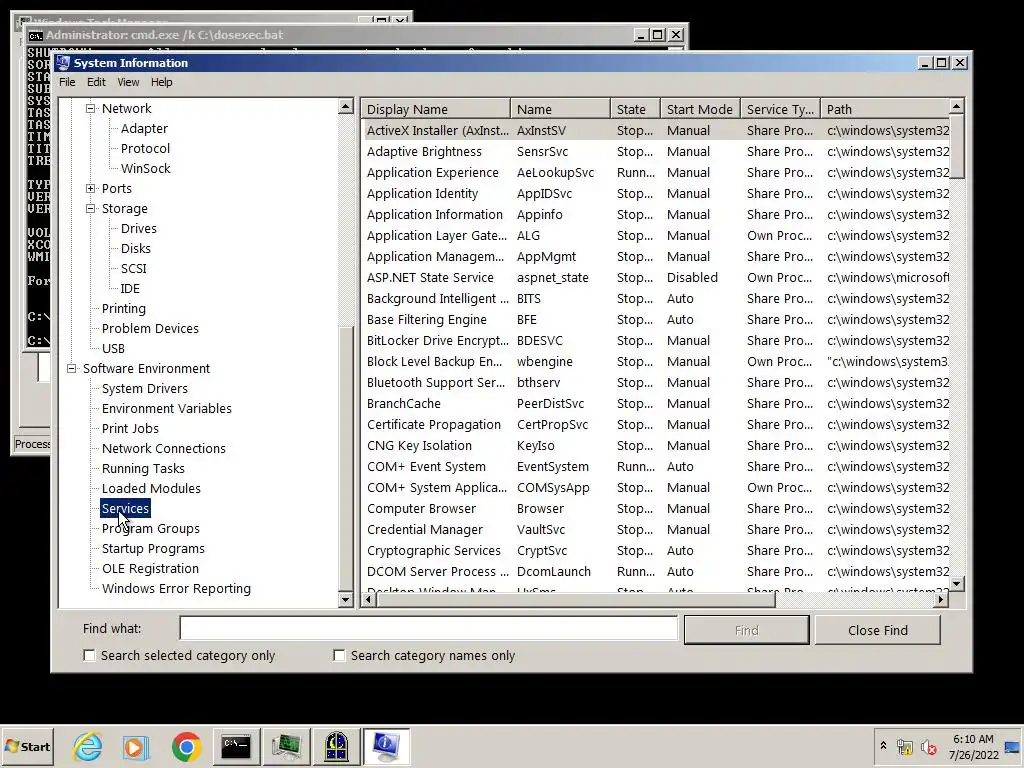Open Google Chrome from the taskbar
The image size is (1024, 768).
(x=186, y=746)
